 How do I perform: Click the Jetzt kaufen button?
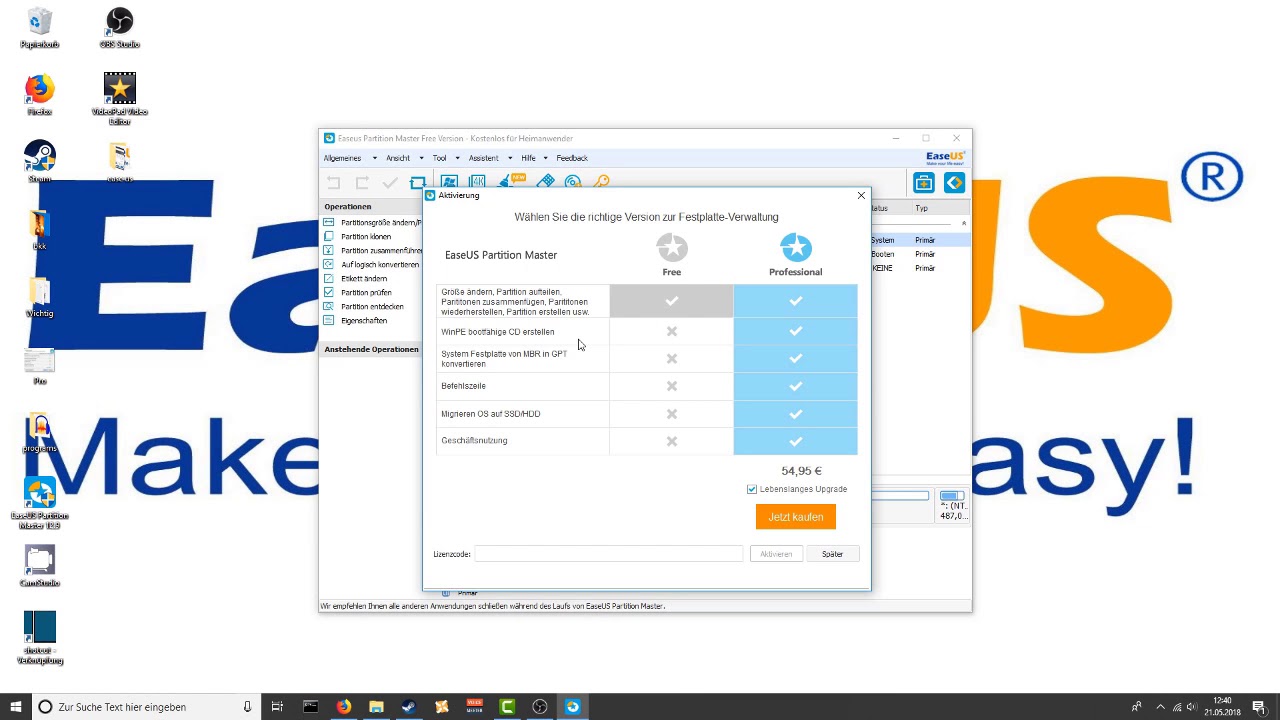[796, 517]
